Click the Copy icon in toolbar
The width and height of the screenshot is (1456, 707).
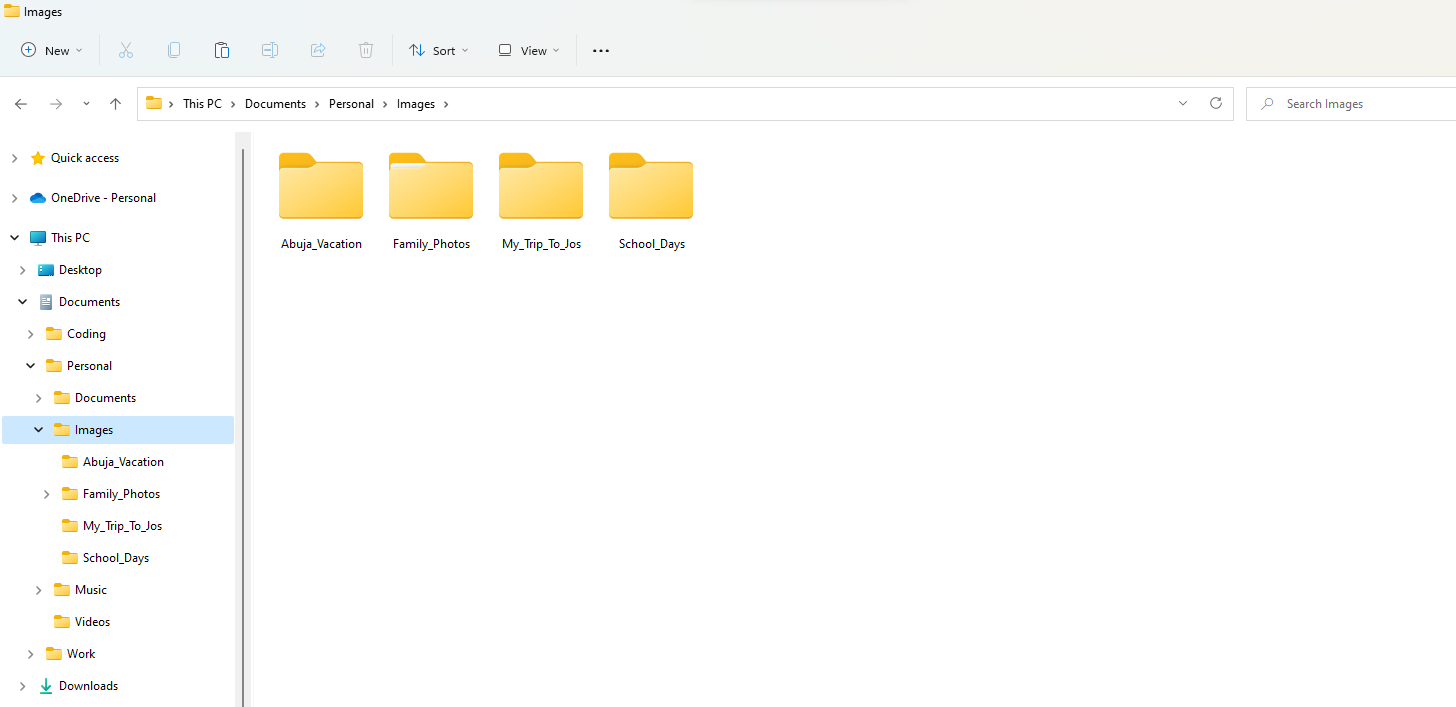click(174, 50)
